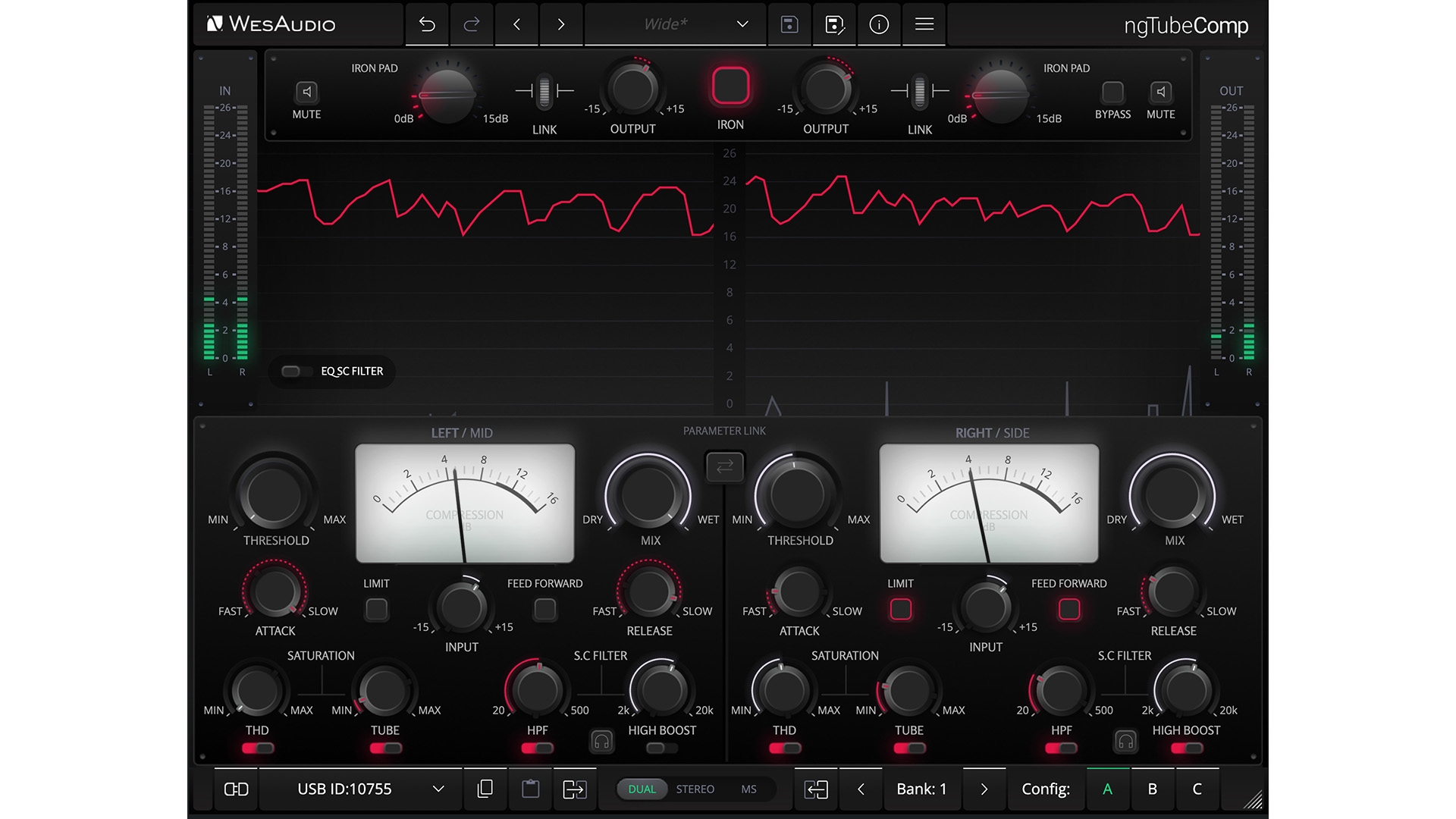
Task: Expand the USB ID:10755 device dropdown
Action: tap(438, 789)
